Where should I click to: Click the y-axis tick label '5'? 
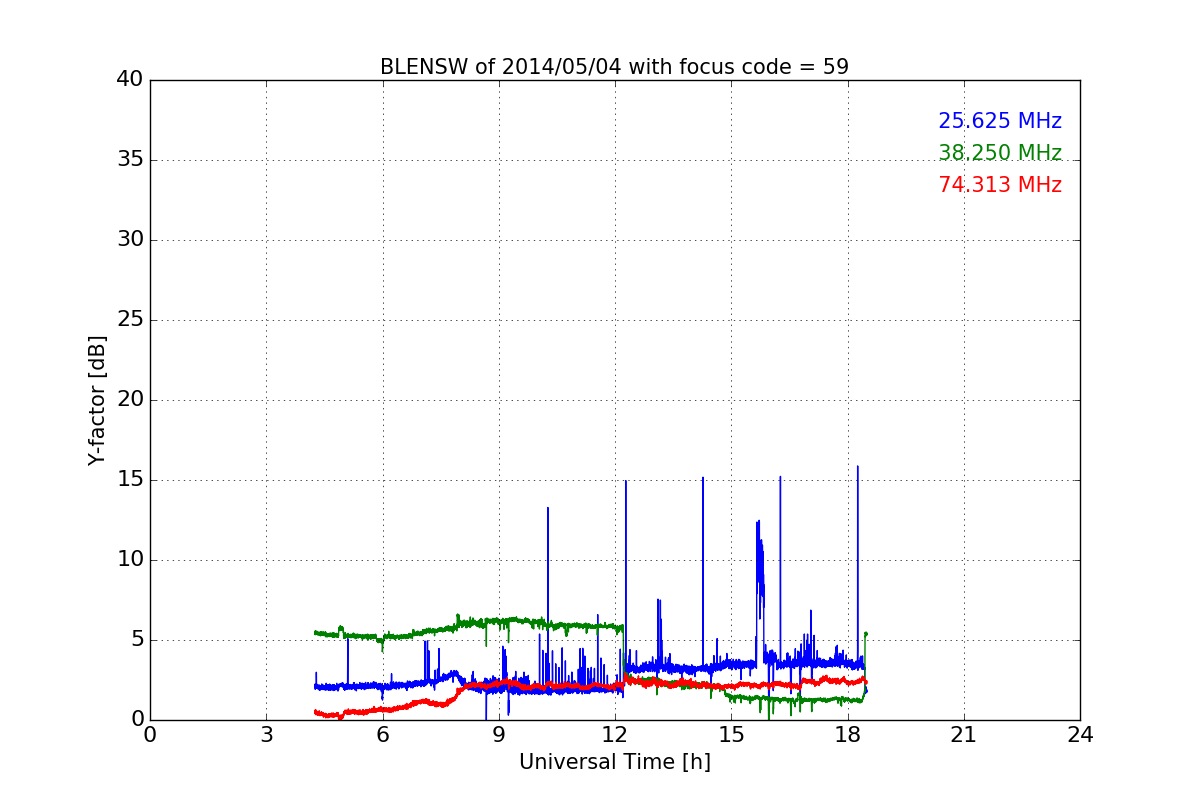coord(136,640)
